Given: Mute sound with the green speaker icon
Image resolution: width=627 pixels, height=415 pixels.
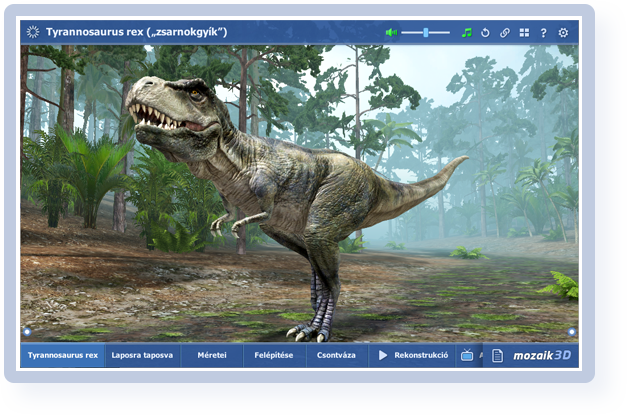Looking at the screenshot, I should click(391, 32).
